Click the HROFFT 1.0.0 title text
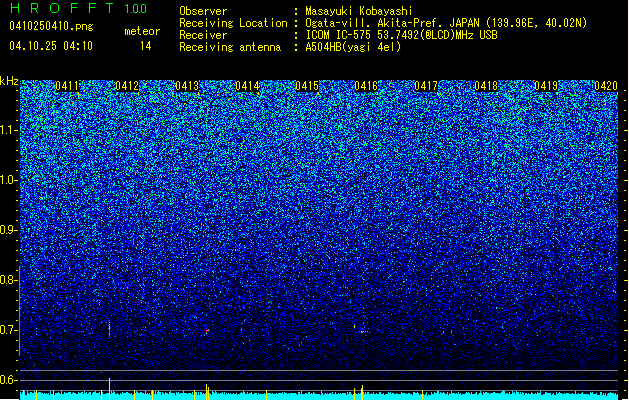The image size is (629, 400). pyautogui.click(x=78, y=8)
